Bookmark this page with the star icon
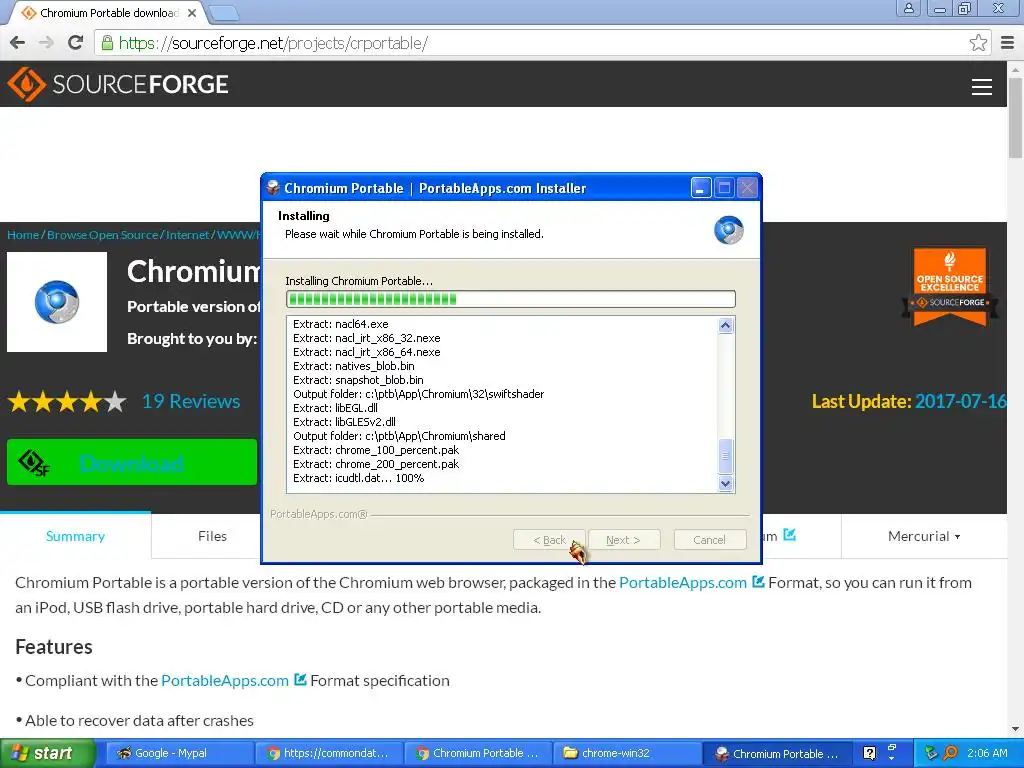Viewport: 1024px width, 768px height. (x=978, y=43)
